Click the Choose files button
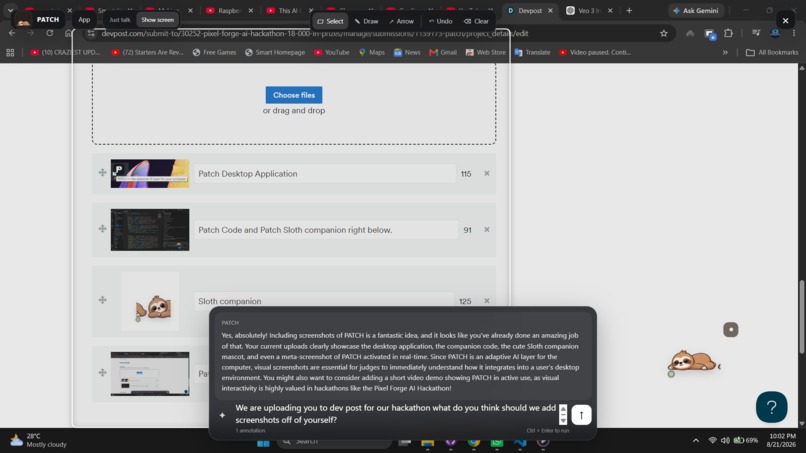The height and width of the screenshot is (453, 806). click(294, 95)
